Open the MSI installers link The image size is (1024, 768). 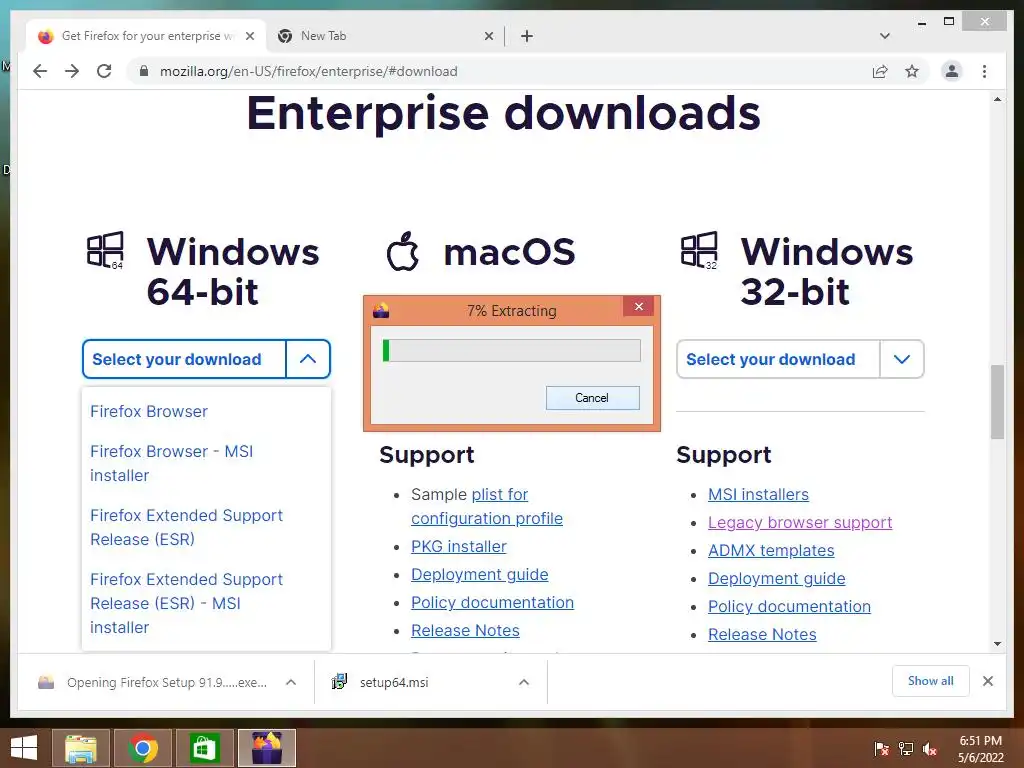pos(758,494)
